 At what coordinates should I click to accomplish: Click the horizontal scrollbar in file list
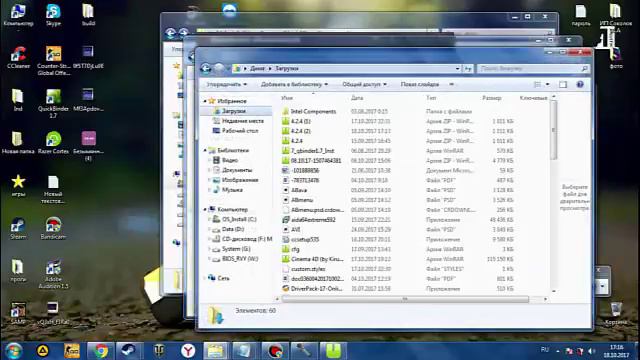pyautogui.click(x=405, y=299)
